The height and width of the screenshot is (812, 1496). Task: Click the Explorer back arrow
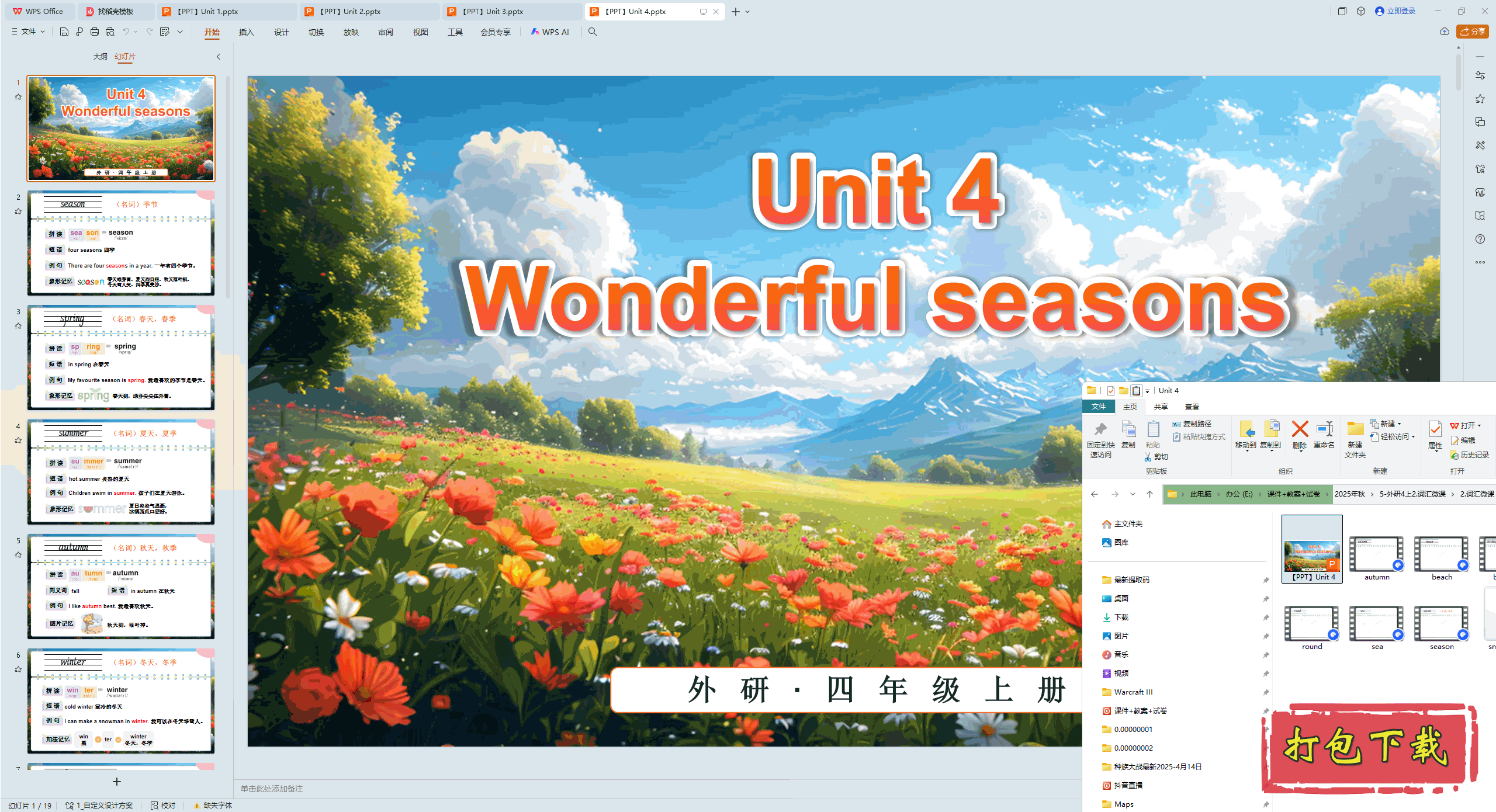pyautogui.click(x=1095, y=494)
